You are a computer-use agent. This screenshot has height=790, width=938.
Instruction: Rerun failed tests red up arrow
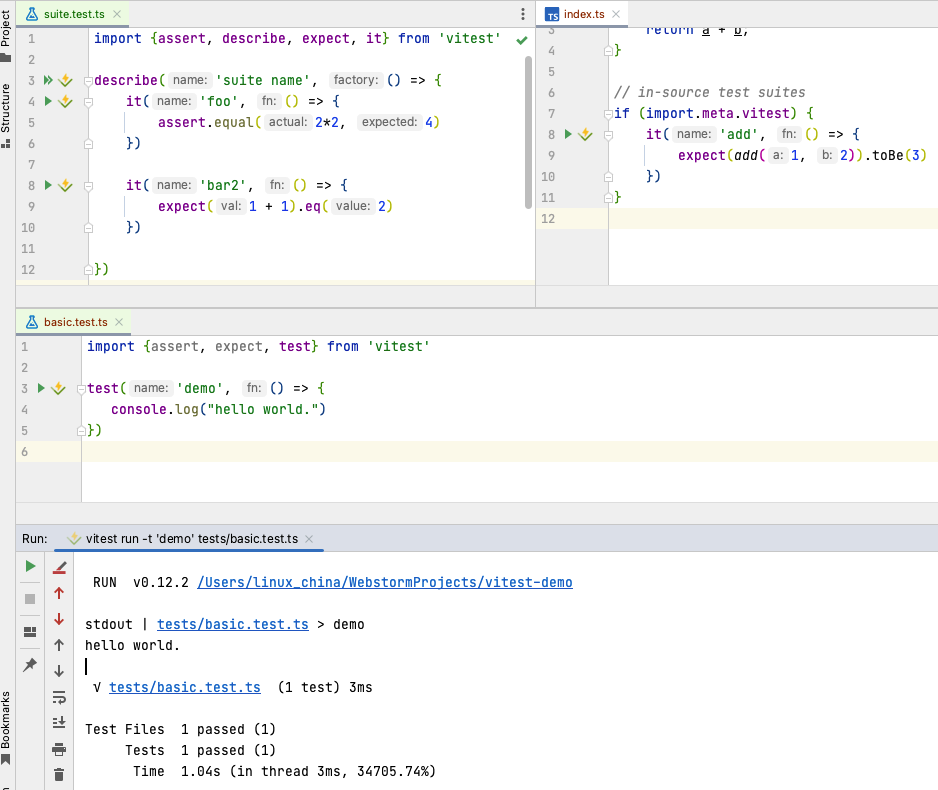coord(59,593)
